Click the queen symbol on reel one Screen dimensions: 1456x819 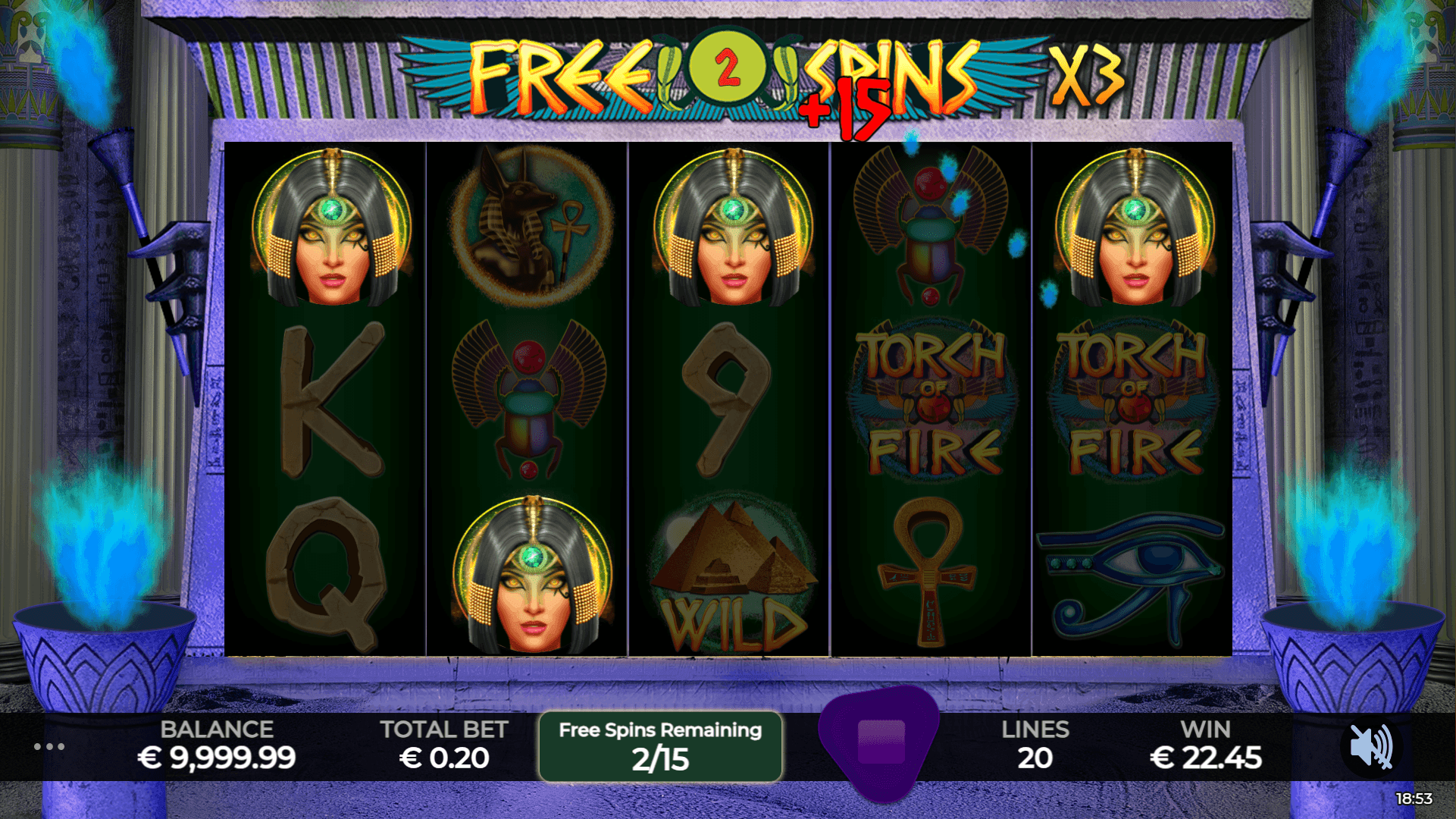click(332, 227)
